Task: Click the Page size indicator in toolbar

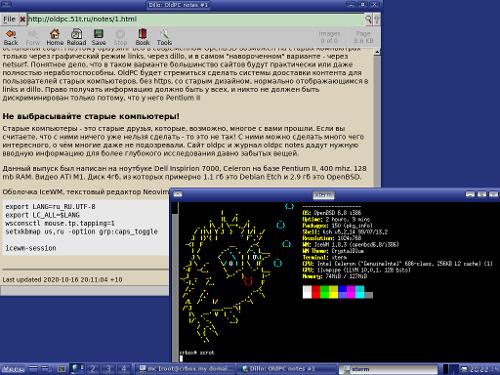Action: pyautogui.click(x=363, y=37)
